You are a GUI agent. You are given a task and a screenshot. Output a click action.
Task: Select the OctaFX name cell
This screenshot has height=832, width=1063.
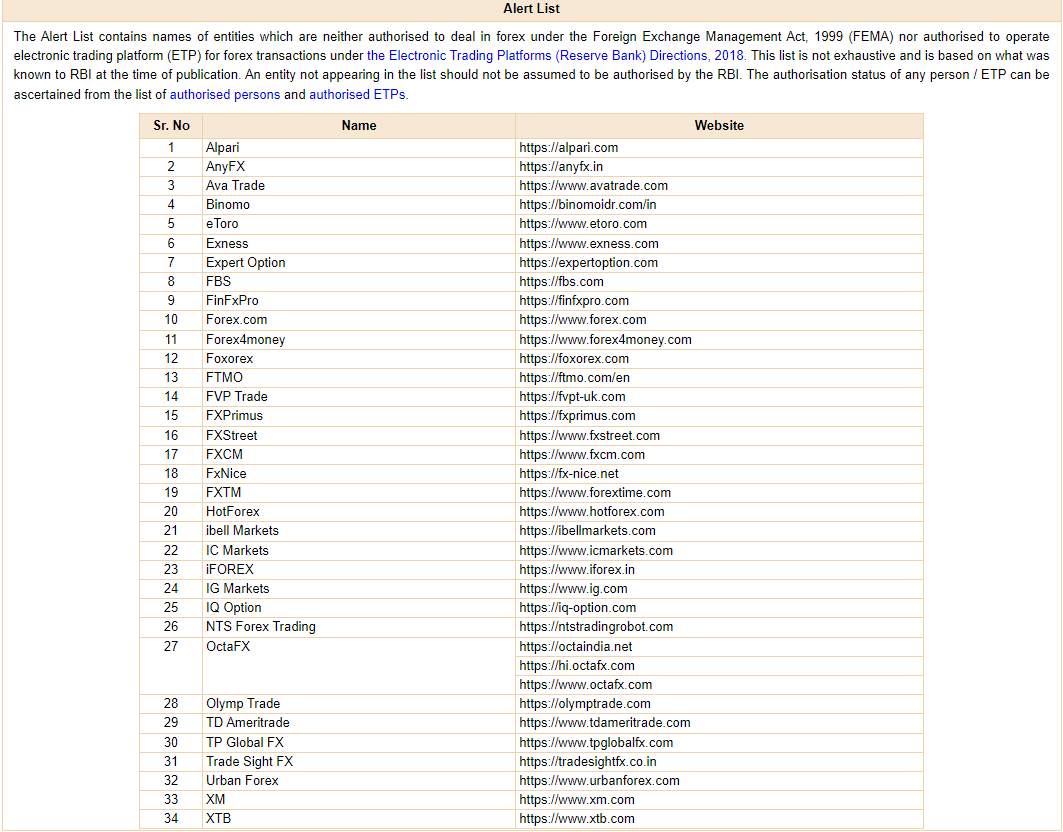coord(359,665)
